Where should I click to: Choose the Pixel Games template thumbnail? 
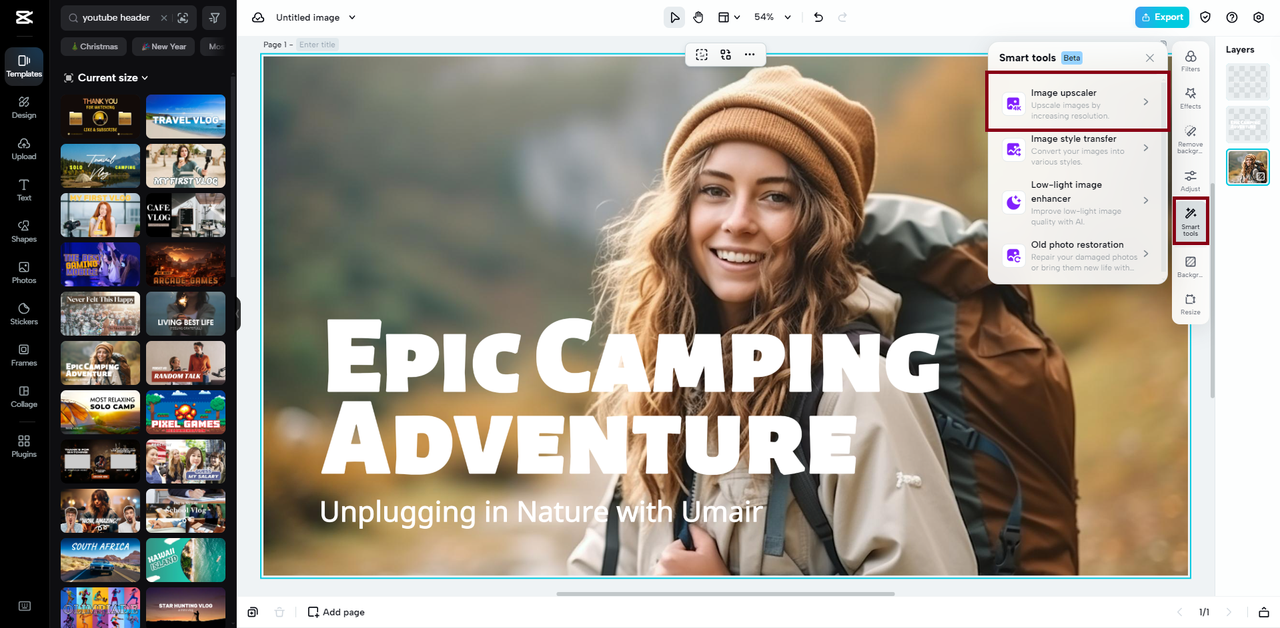[186, 412]
